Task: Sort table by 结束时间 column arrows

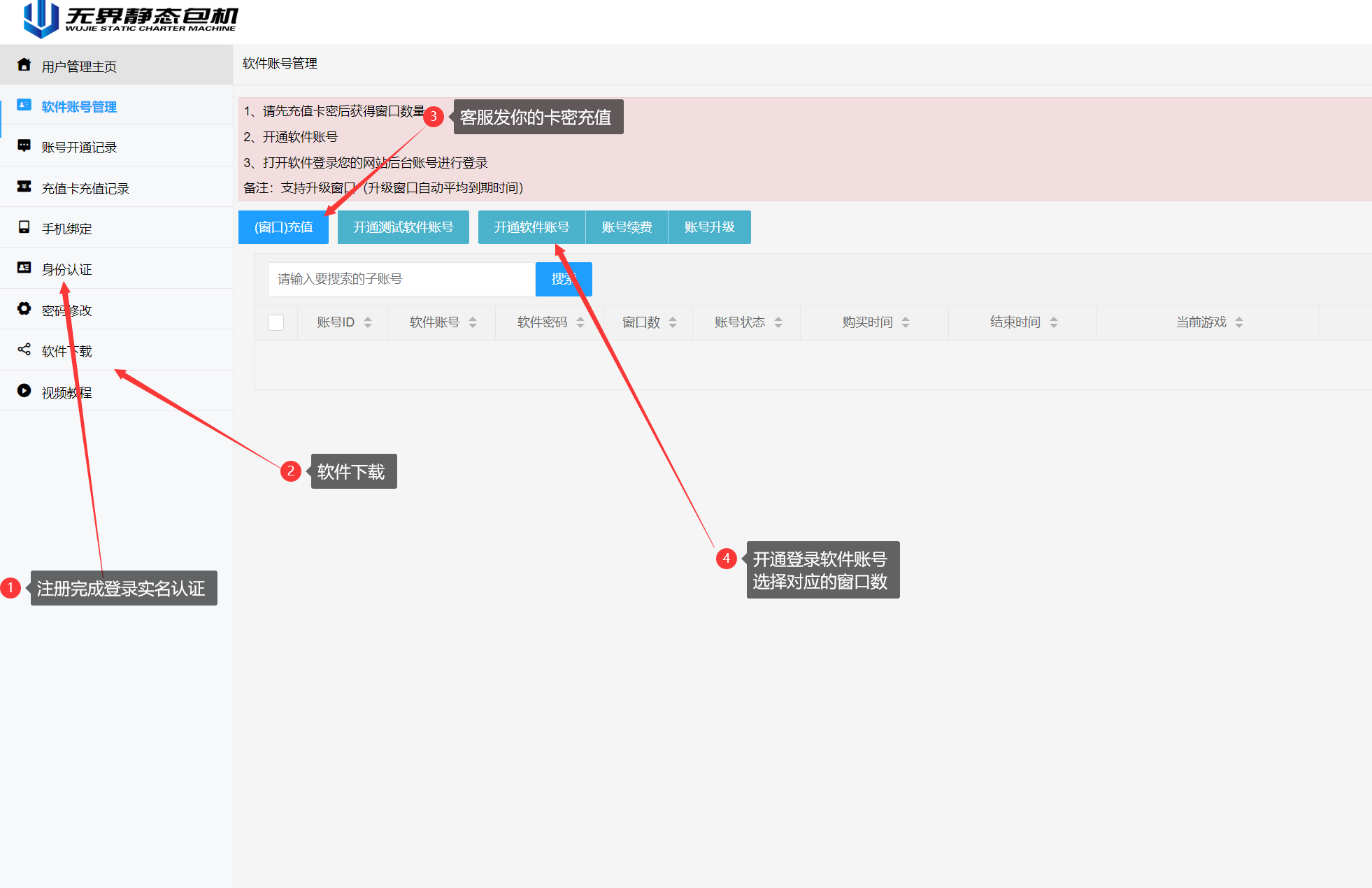Action: (x=1054, y=322)
